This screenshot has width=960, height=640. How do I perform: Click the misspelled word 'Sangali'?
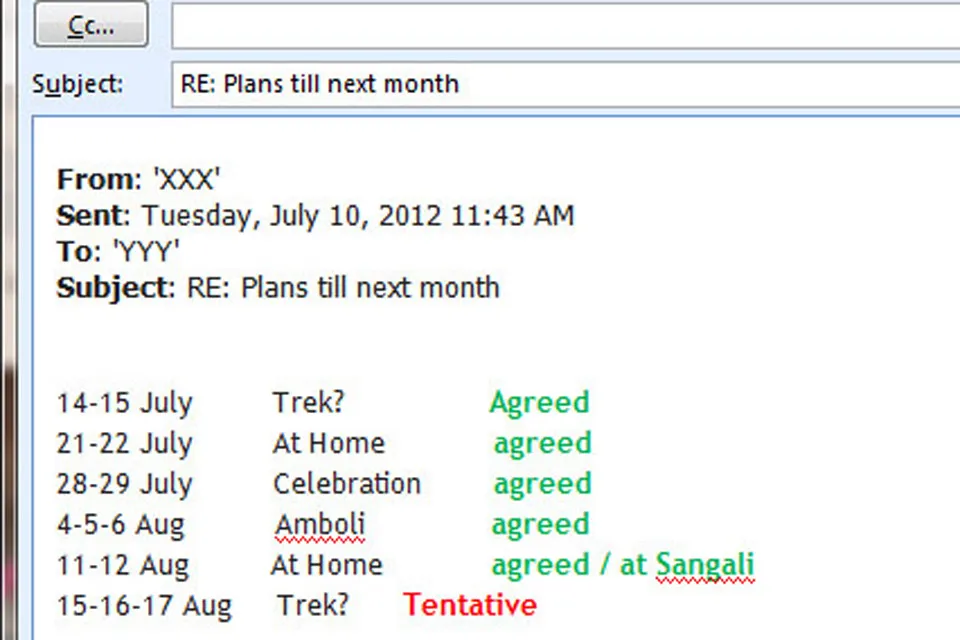[x=705, y=564]
